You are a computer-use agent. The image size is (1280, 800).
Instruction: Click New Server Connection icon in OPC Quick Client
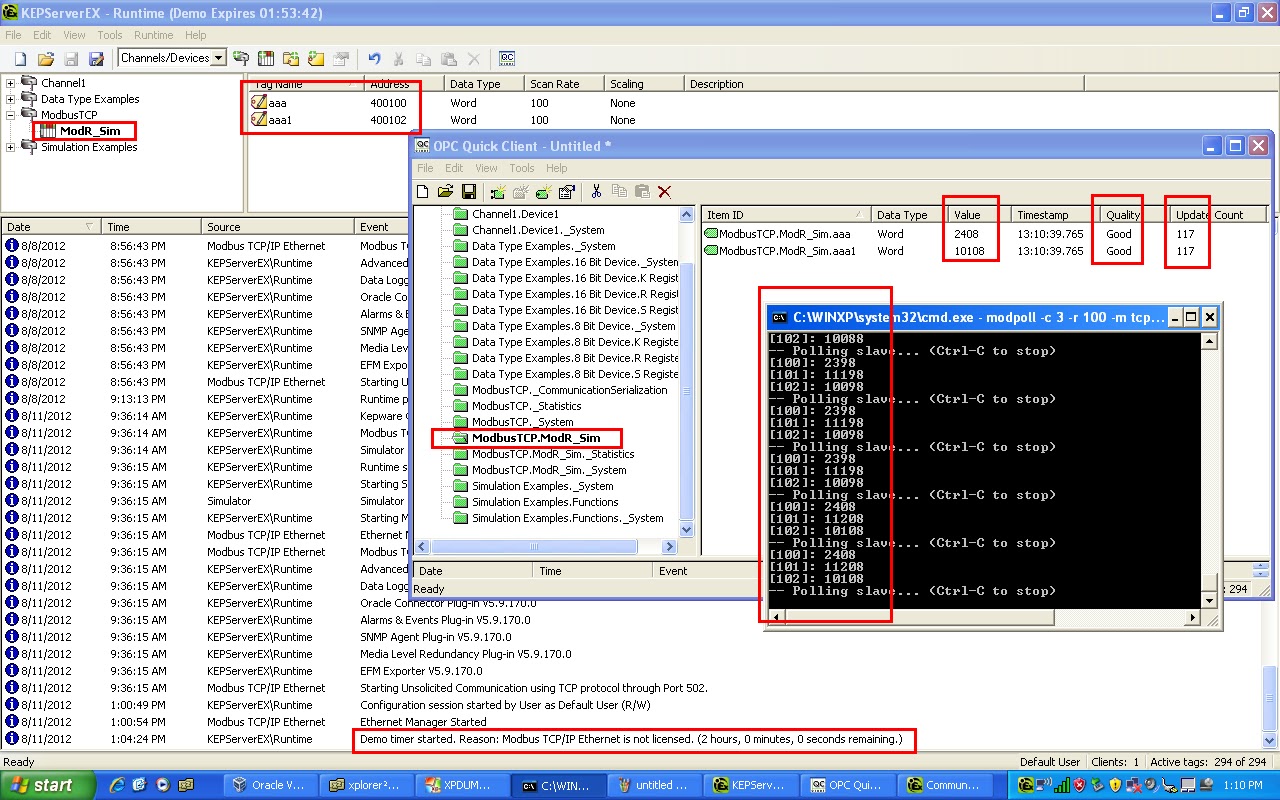(498, 191)
